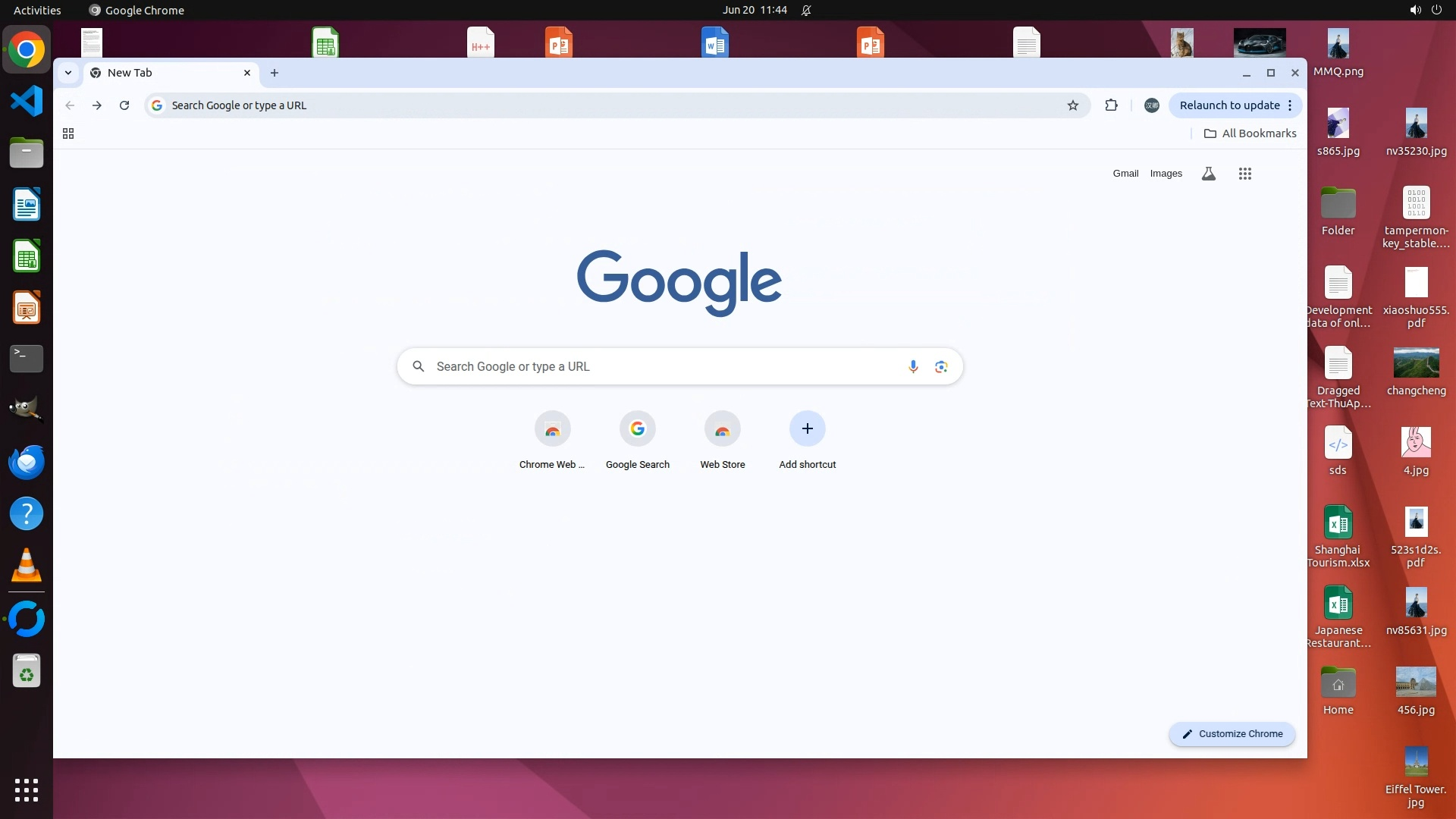Expand the tab search dropdown arrow
This screenshot has height=819, width=1456.
68,73
